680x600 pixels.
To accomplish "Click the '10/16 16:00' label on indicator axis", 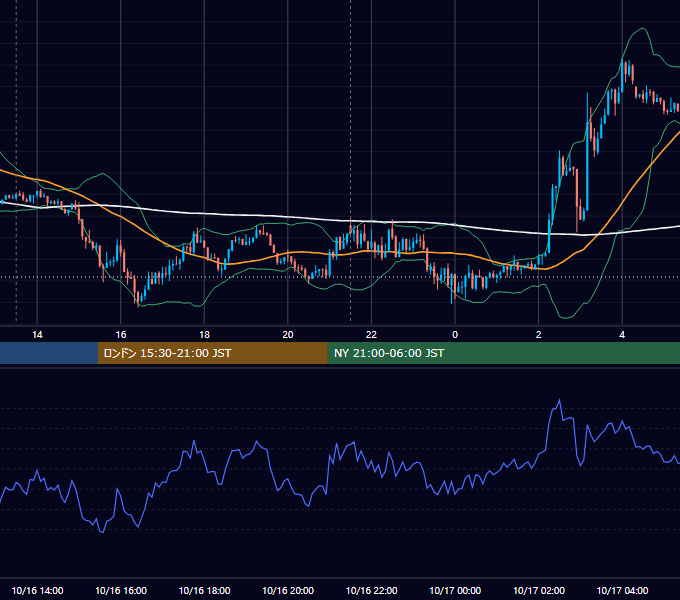I will [121, 590].
